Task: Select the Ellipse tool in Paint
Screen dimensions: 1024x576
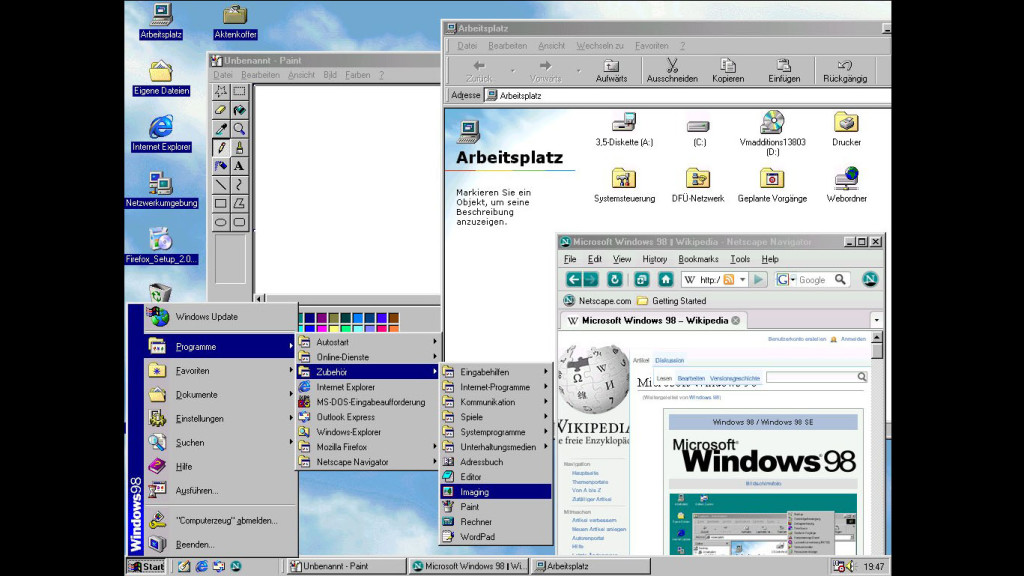Action: [x=221, y=222]
